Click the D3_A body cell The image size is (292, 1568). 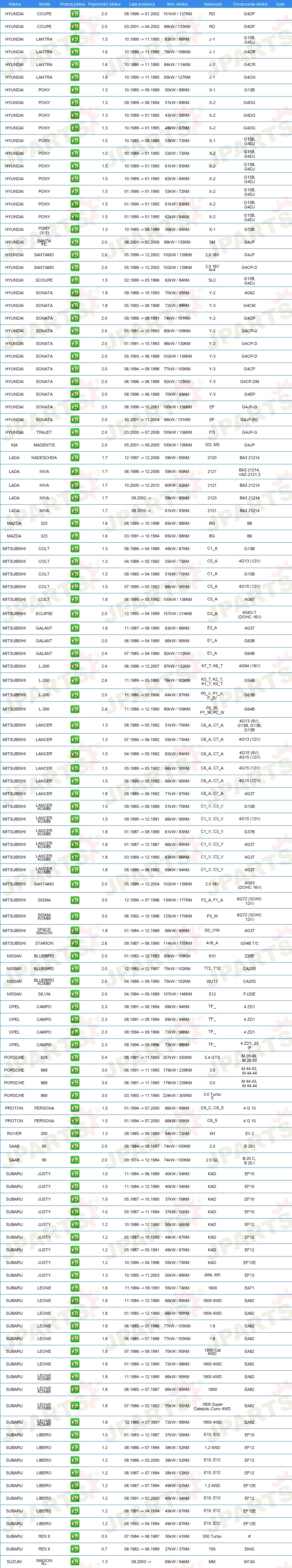click(212, 614)
